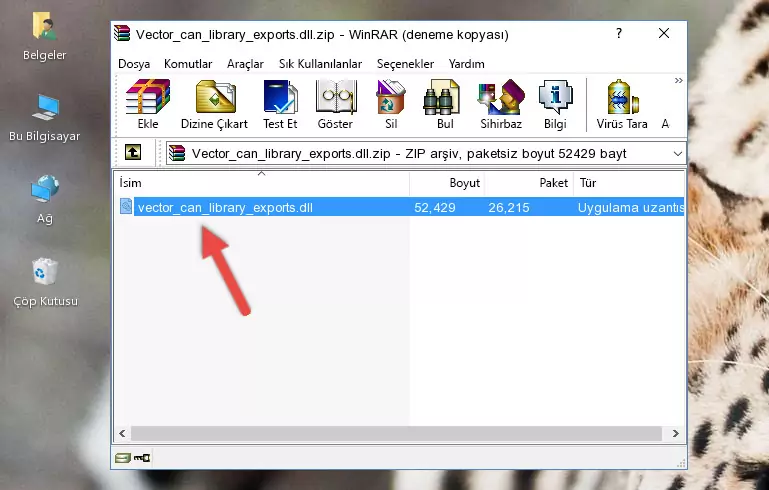Click the 26,215 packed size value
Viewport: 769px width, 490px height.
click(509, 207)
